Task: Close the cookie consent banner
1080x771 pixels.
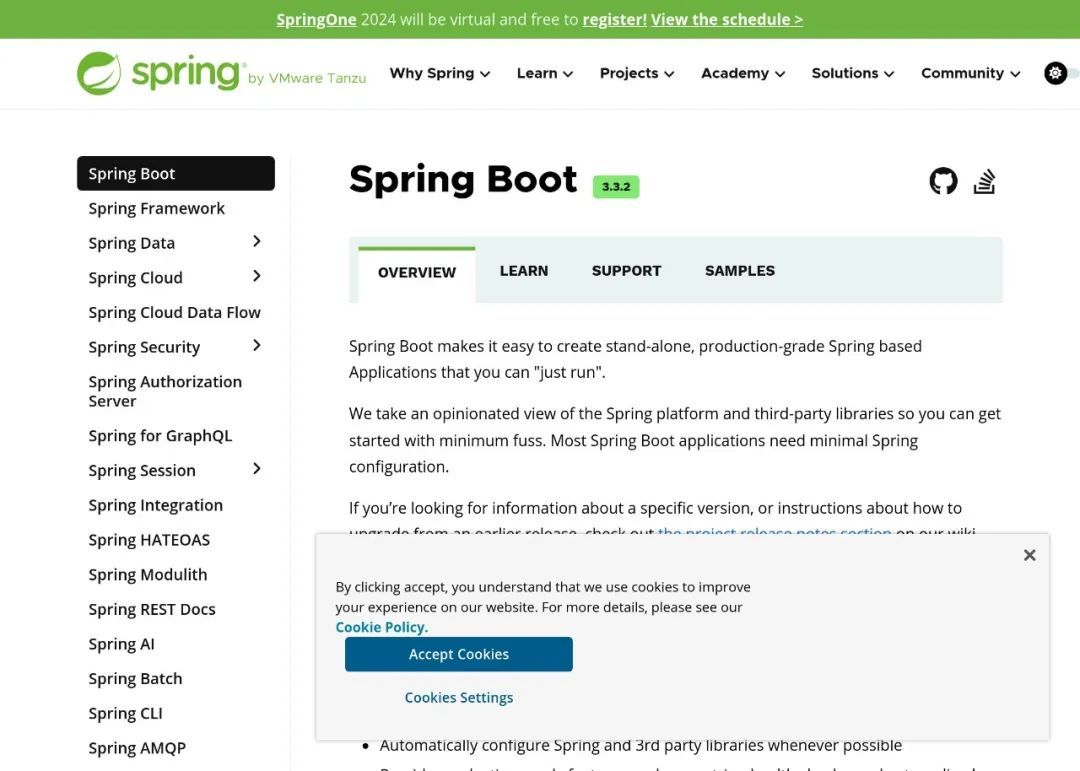Action: (x=1029, y=555)
